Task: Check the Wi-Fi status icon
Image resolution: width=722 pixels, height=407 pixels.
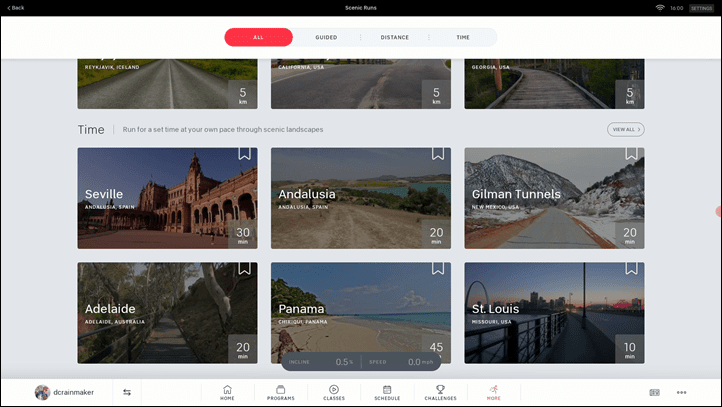Action: tap(660, 8)
